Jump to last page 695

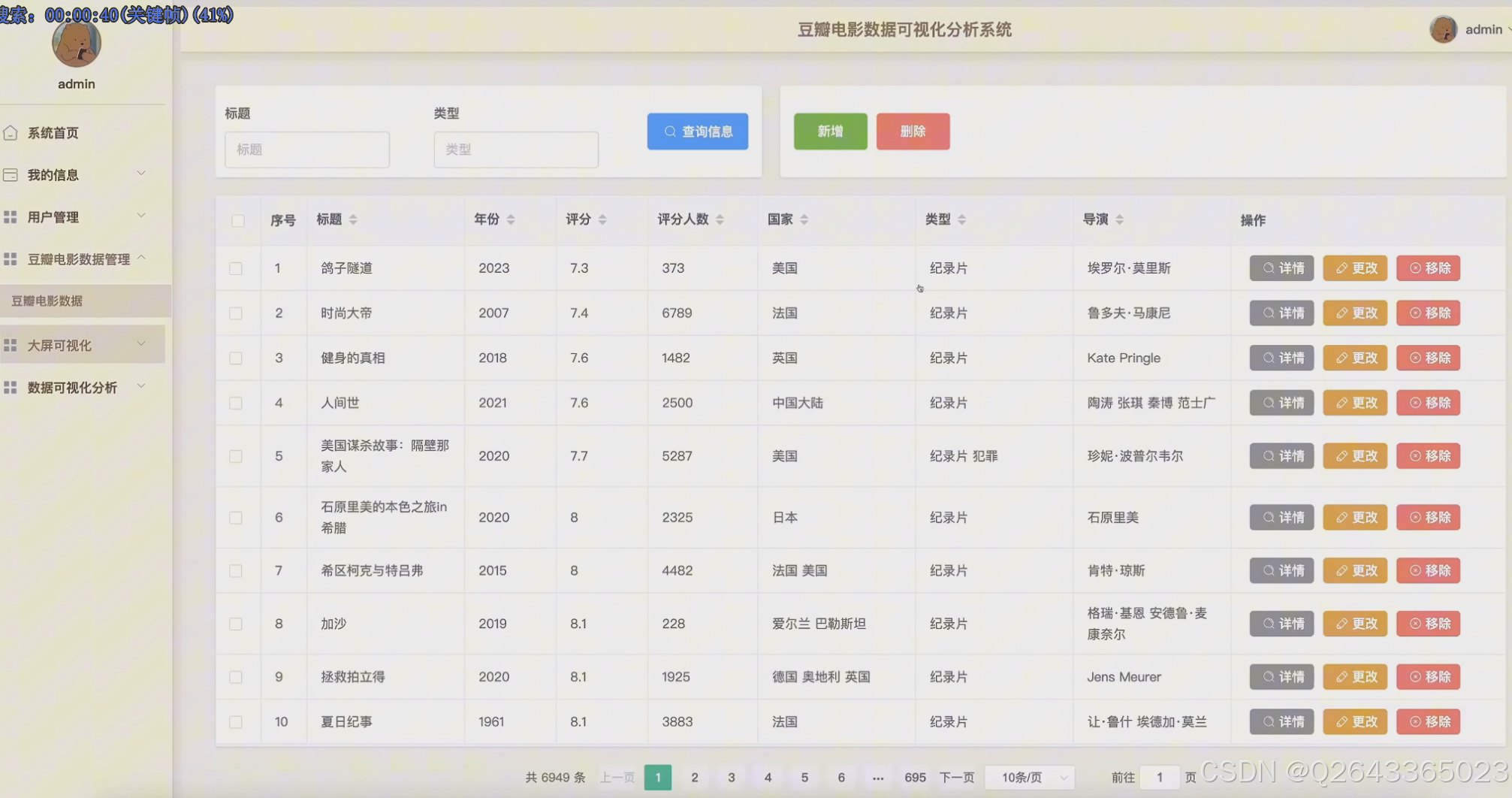(x=915, y=777)
